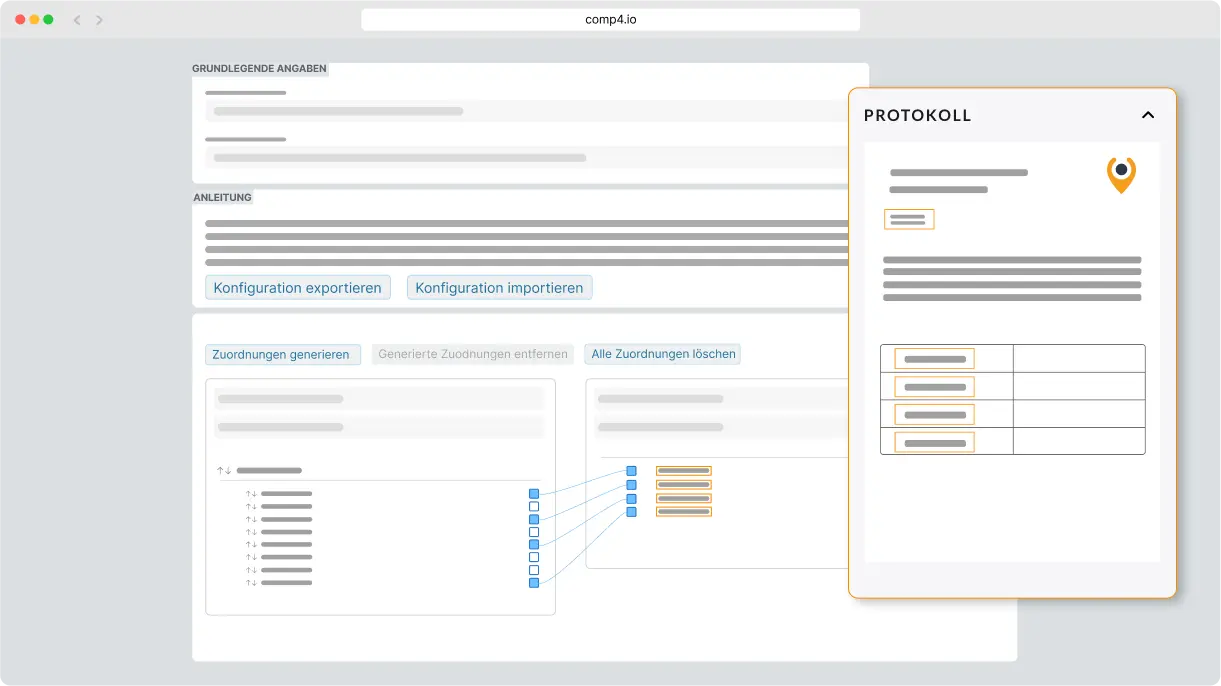Toggle the last checked box in the source list

534,582
